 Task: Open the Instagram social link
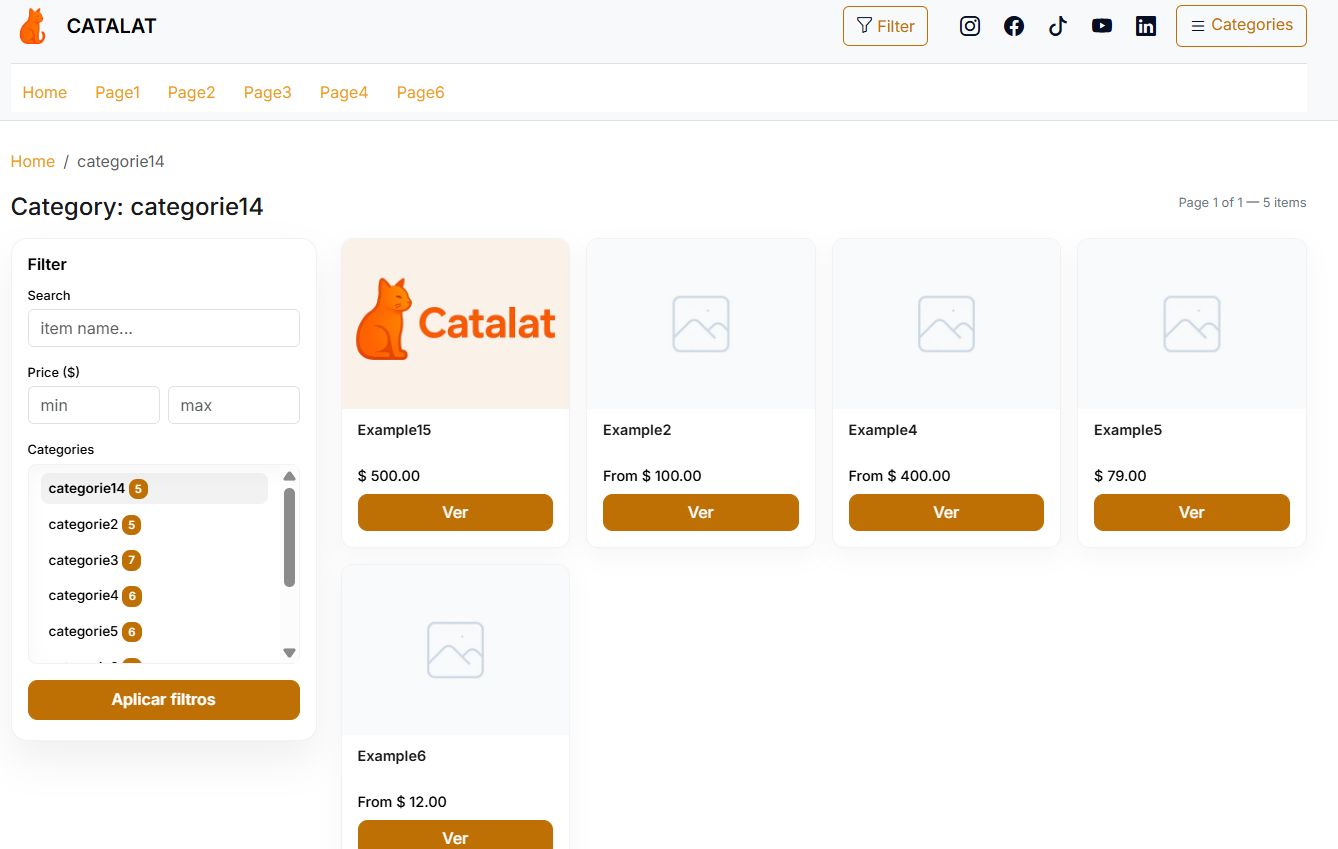(970, 26)
